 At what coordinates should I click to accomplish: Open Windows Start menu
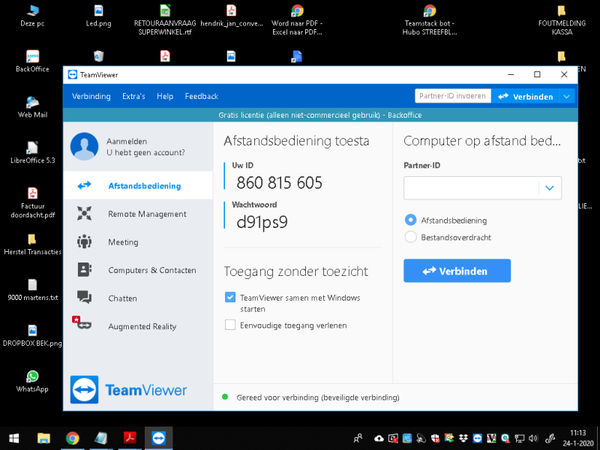(x=14, y=438)
